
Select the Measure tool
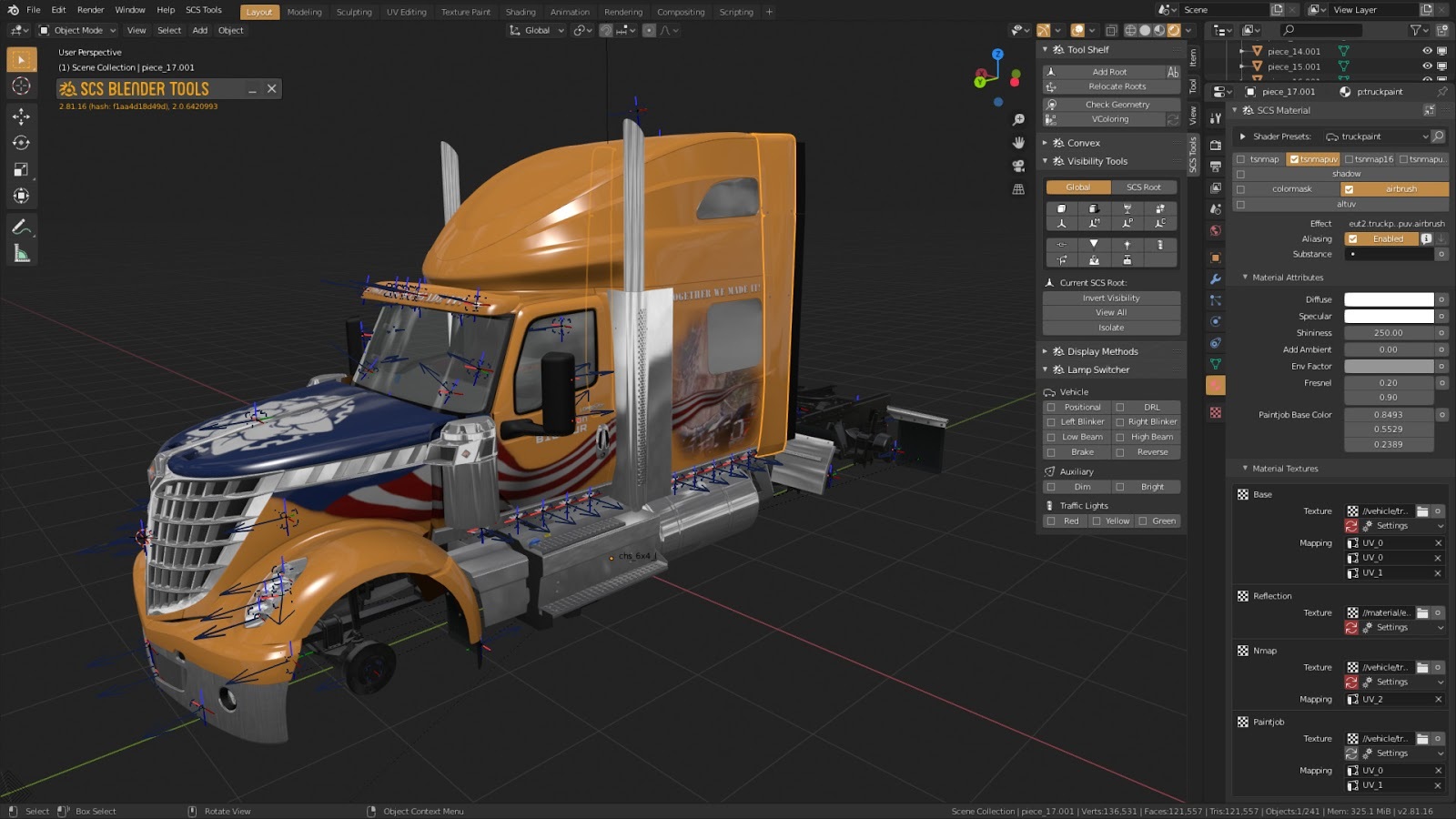click(21, 254)
